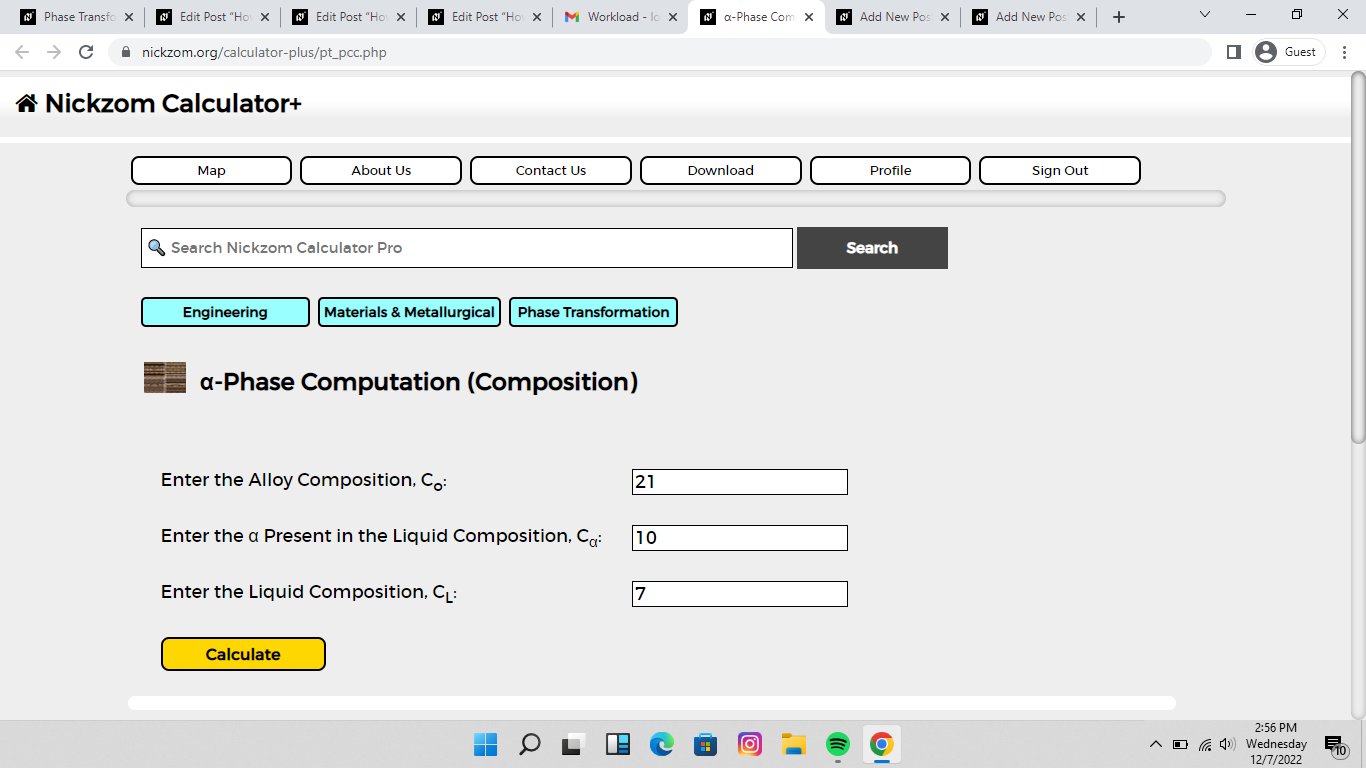
Task: Click the Chrome taskbar icon
Action: (x=881, y=744)
